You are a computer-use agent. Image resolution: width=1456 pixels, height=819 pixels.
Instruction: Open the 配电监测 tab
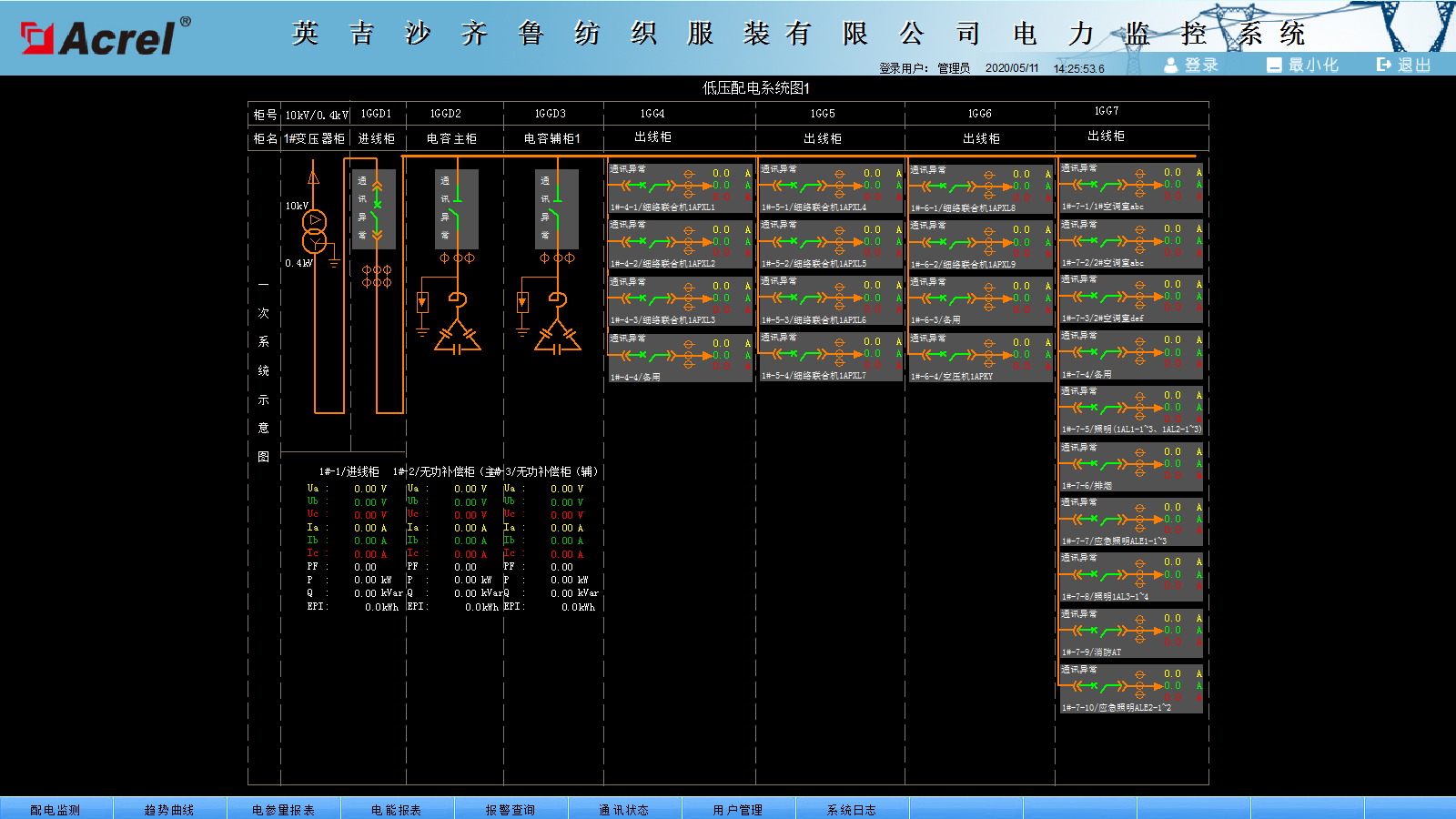(x=56, y=809)
